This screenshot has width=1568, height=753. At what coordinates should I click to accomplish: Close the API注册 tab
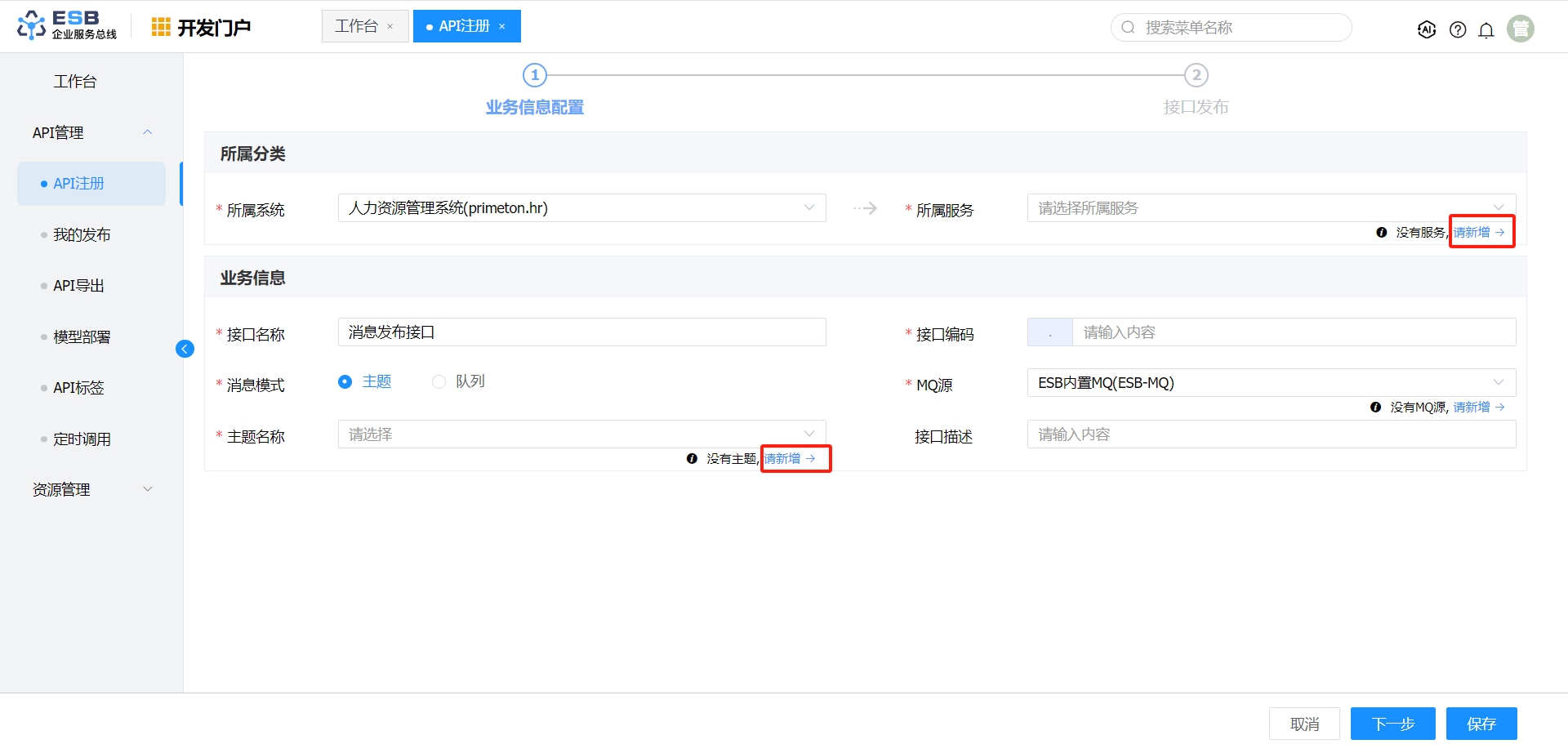[502, 27]
